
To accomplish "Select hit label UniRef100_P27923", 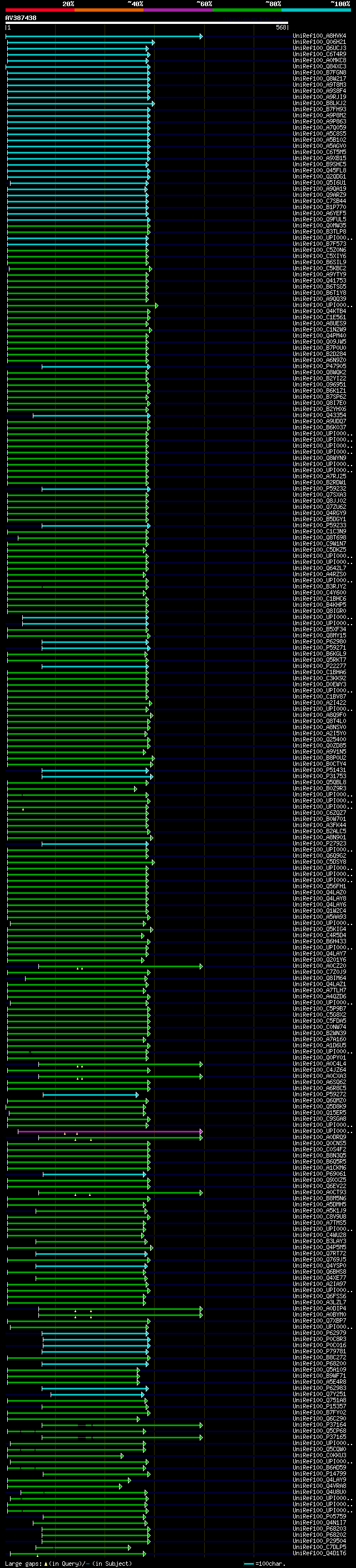I will tap(319, 844).
